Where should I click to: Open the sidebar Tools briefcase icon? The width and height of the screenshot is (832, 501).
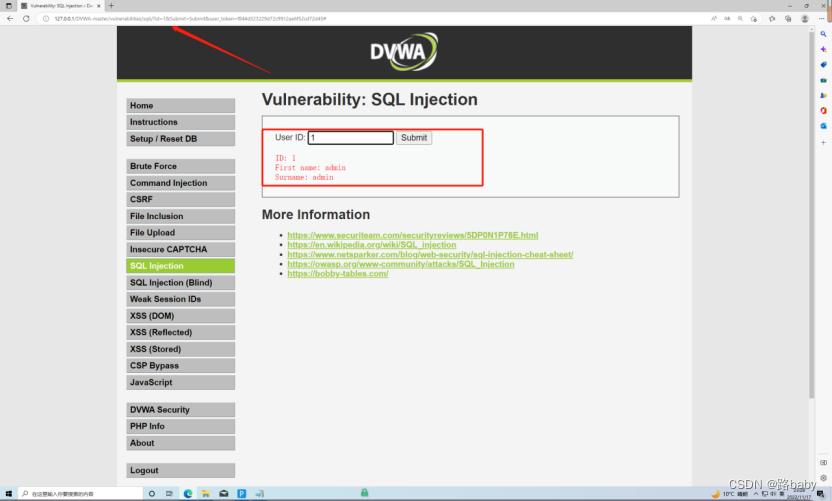[x=824, y=80]
